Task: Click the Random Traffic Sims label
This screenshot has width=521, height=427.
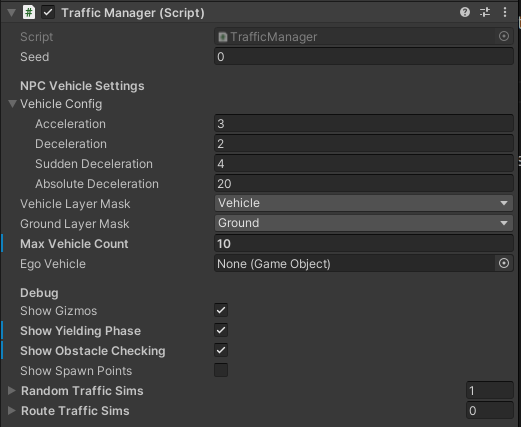Action: (82, 391)
